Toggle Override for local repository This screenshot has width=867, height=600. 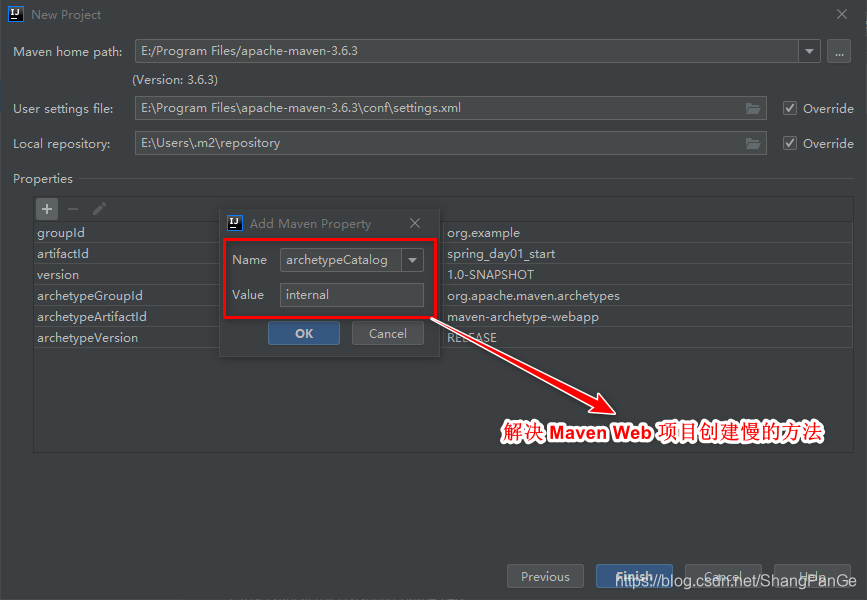(790, 143)
